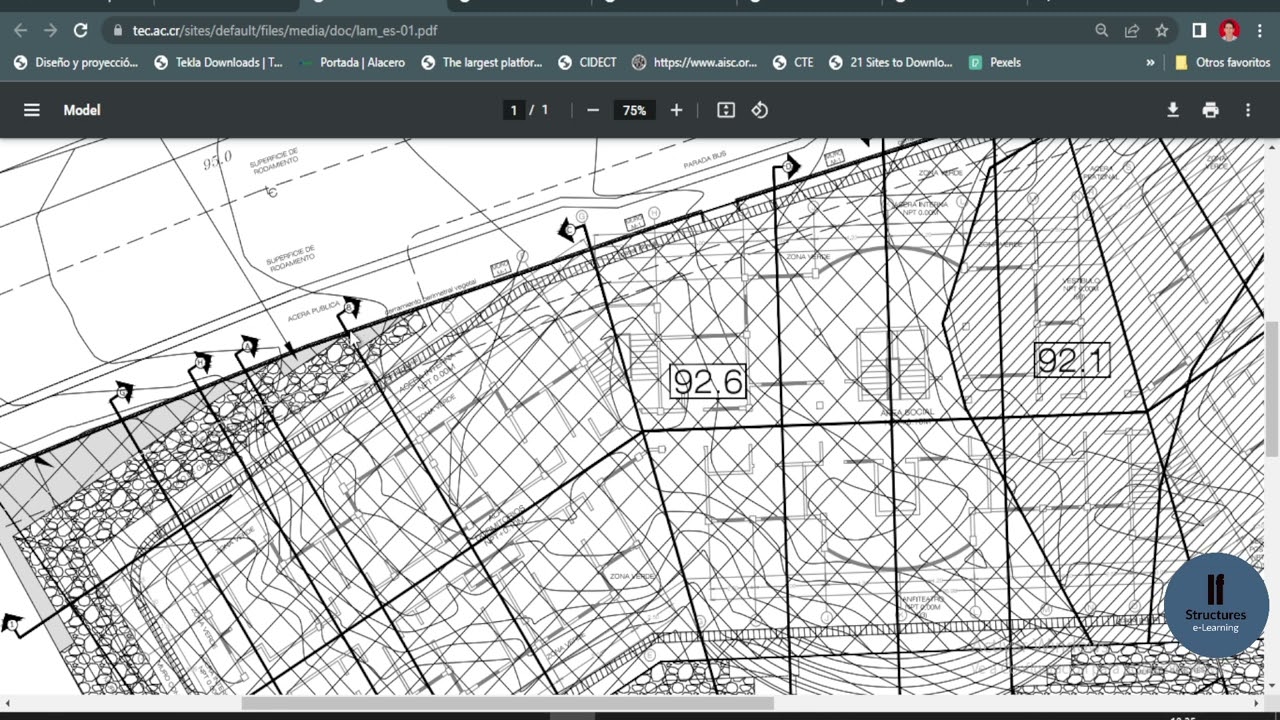Expand hidden bookmarks chevron

pyautogui.click(x=1150, y=62)
